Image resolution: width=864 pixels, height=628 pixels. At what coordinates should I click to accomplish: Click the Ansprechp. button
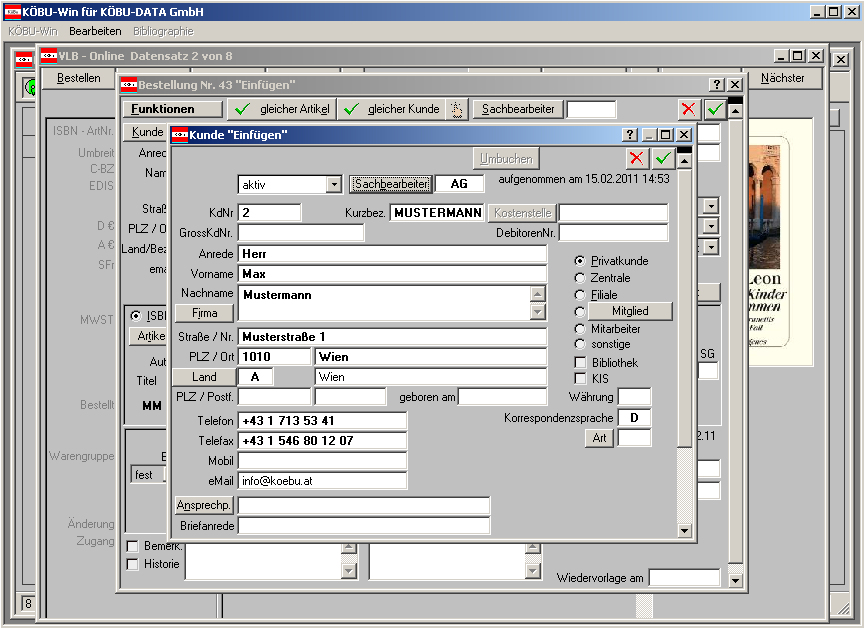pyautogui.click(x=204, y=505)
